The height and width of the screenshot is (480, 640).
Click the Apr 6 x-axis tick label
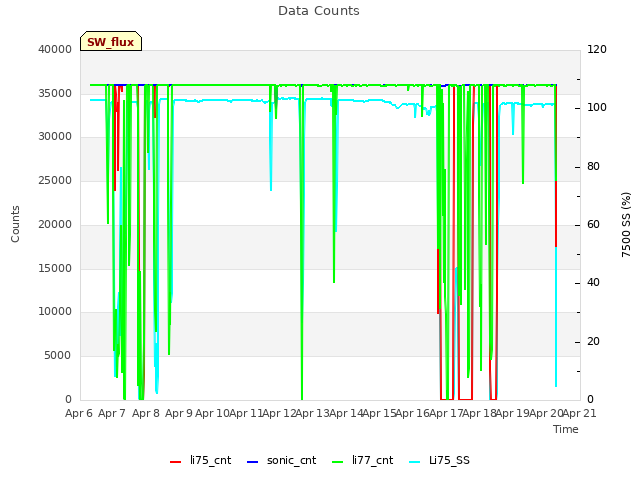click(x=79, y=413)
